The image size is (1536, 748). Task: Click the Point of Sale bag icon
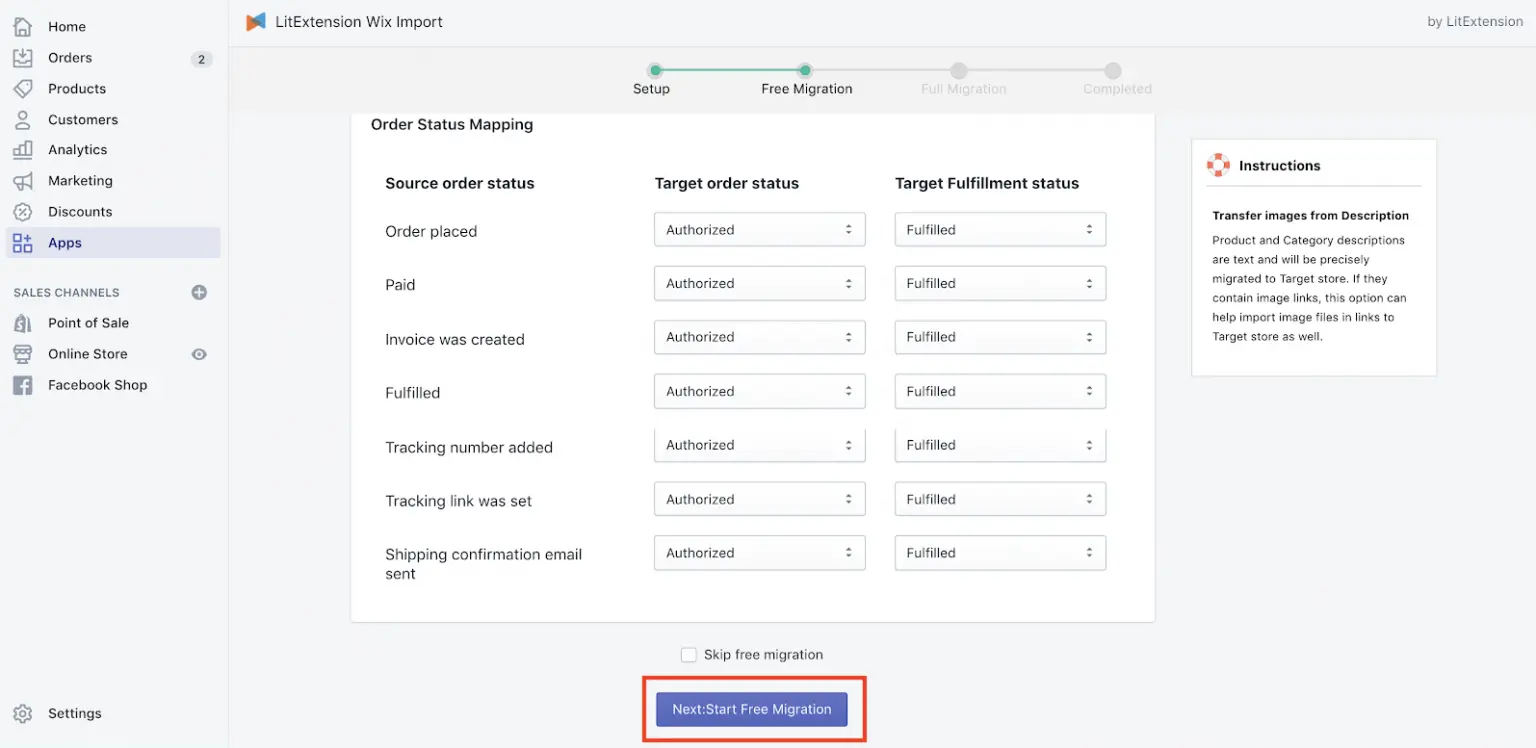22,323
